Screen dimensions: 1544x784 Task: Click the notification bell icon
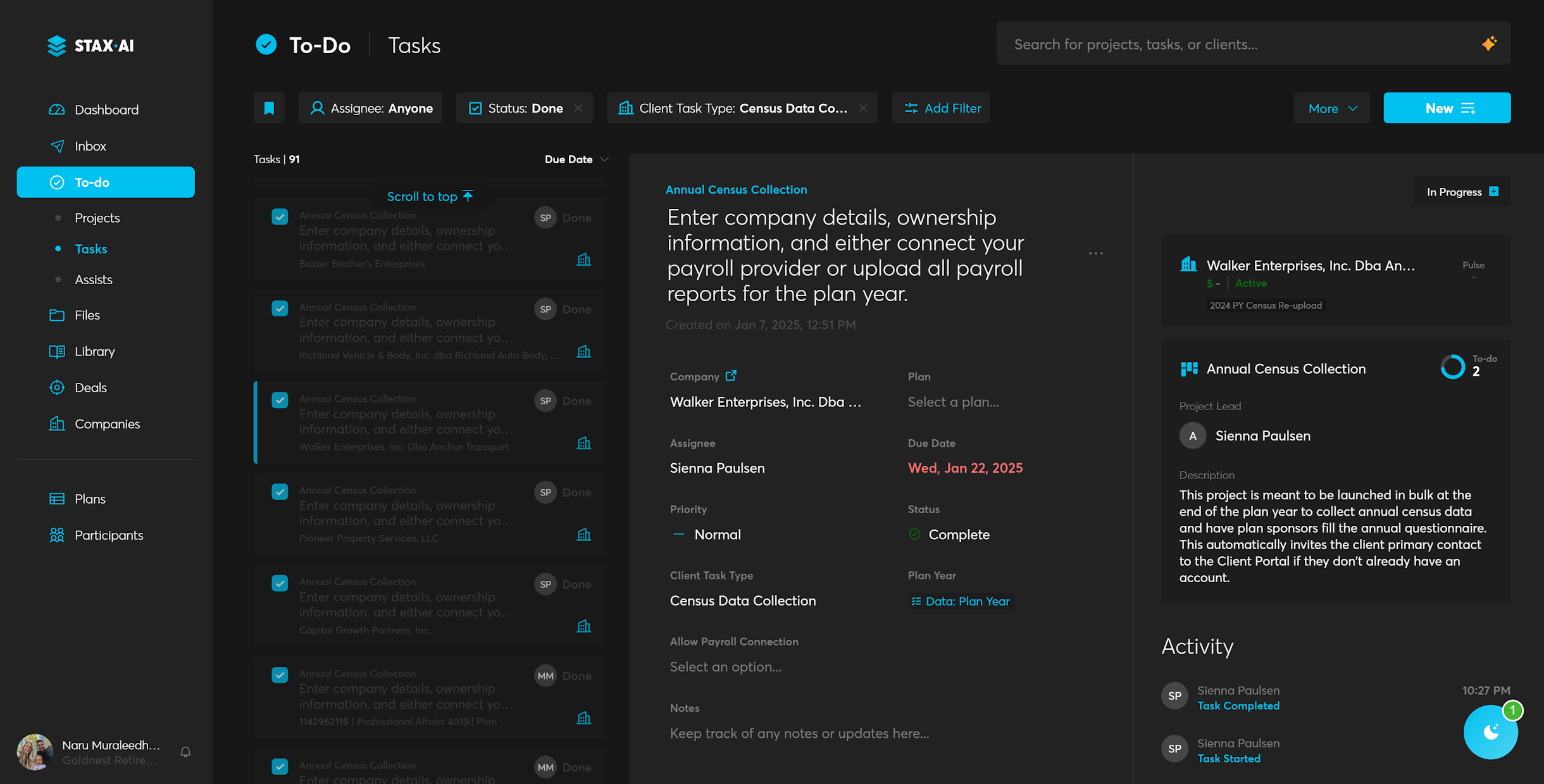(185, 752)
